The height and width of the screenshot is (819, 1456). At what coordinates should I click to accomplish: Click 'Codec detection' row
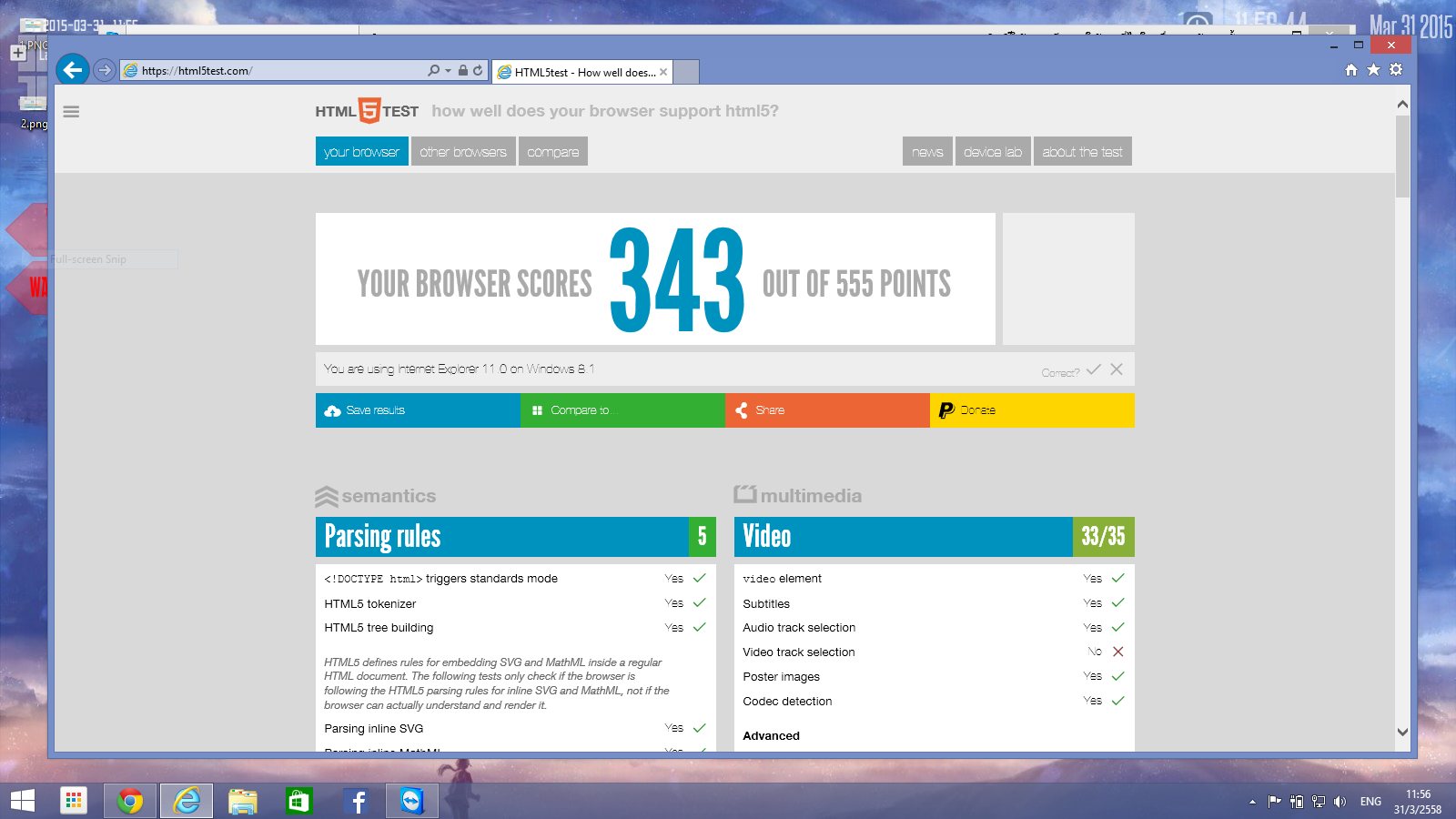coord(935,702)
